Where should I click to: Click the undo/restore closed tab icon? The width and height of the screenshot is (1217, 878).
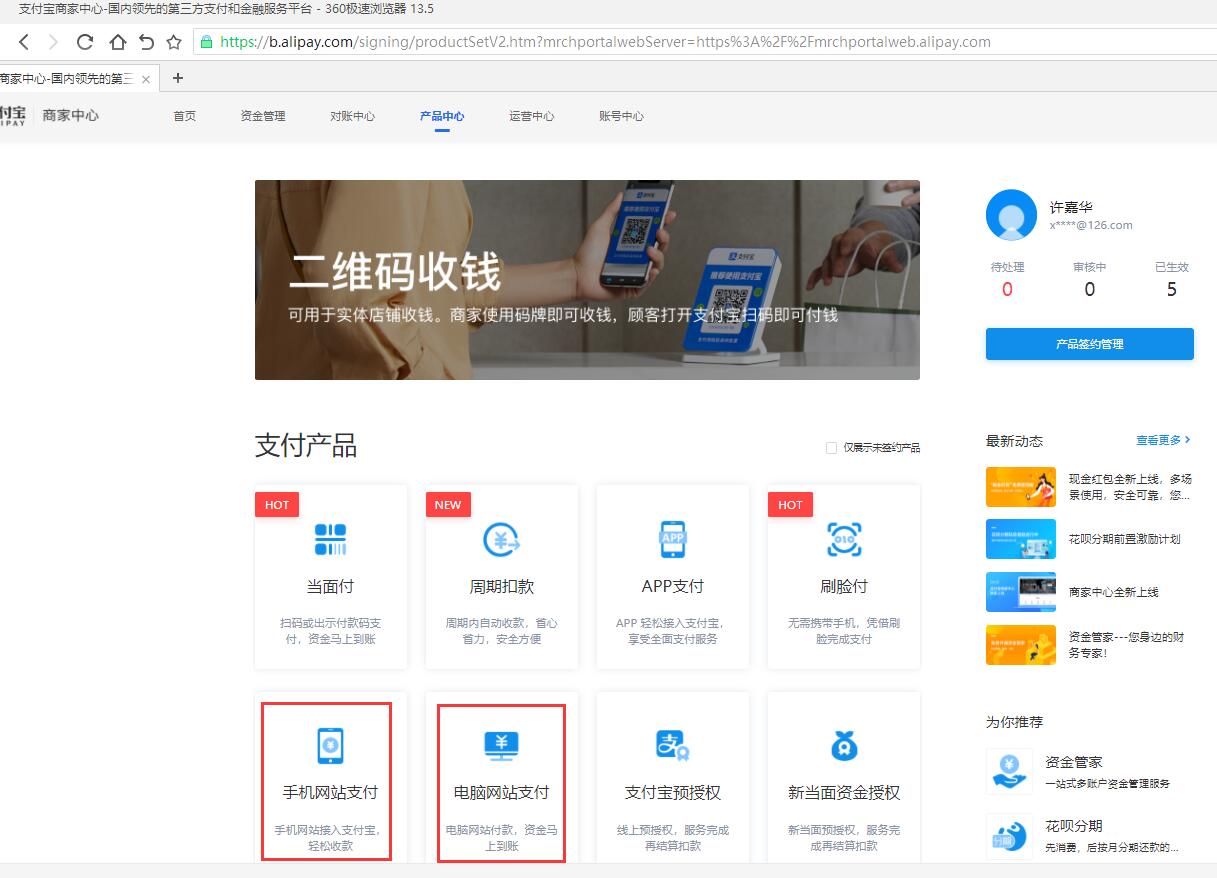tap(146, 42)
